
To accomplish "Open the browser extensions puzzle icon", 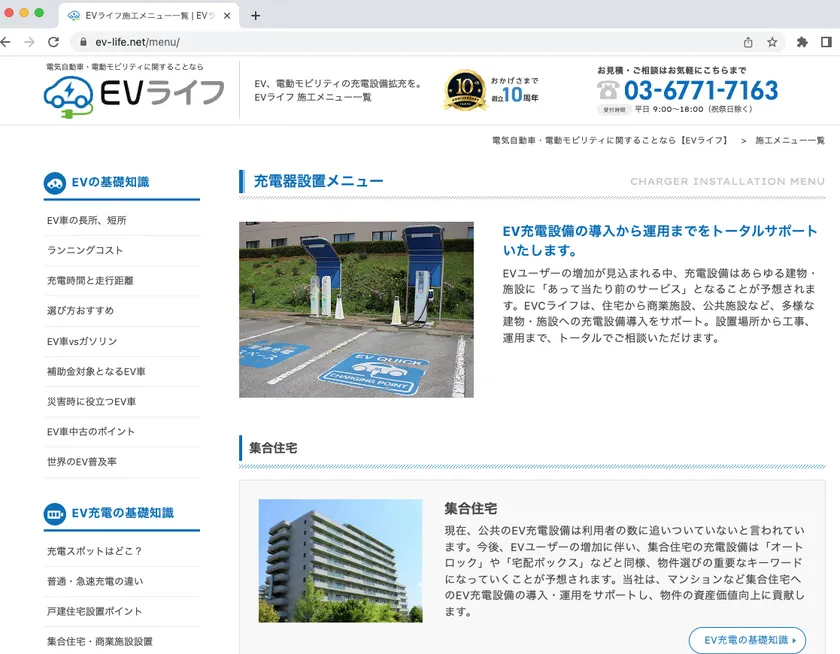I will pyautogui.click(x=802, y=42).
